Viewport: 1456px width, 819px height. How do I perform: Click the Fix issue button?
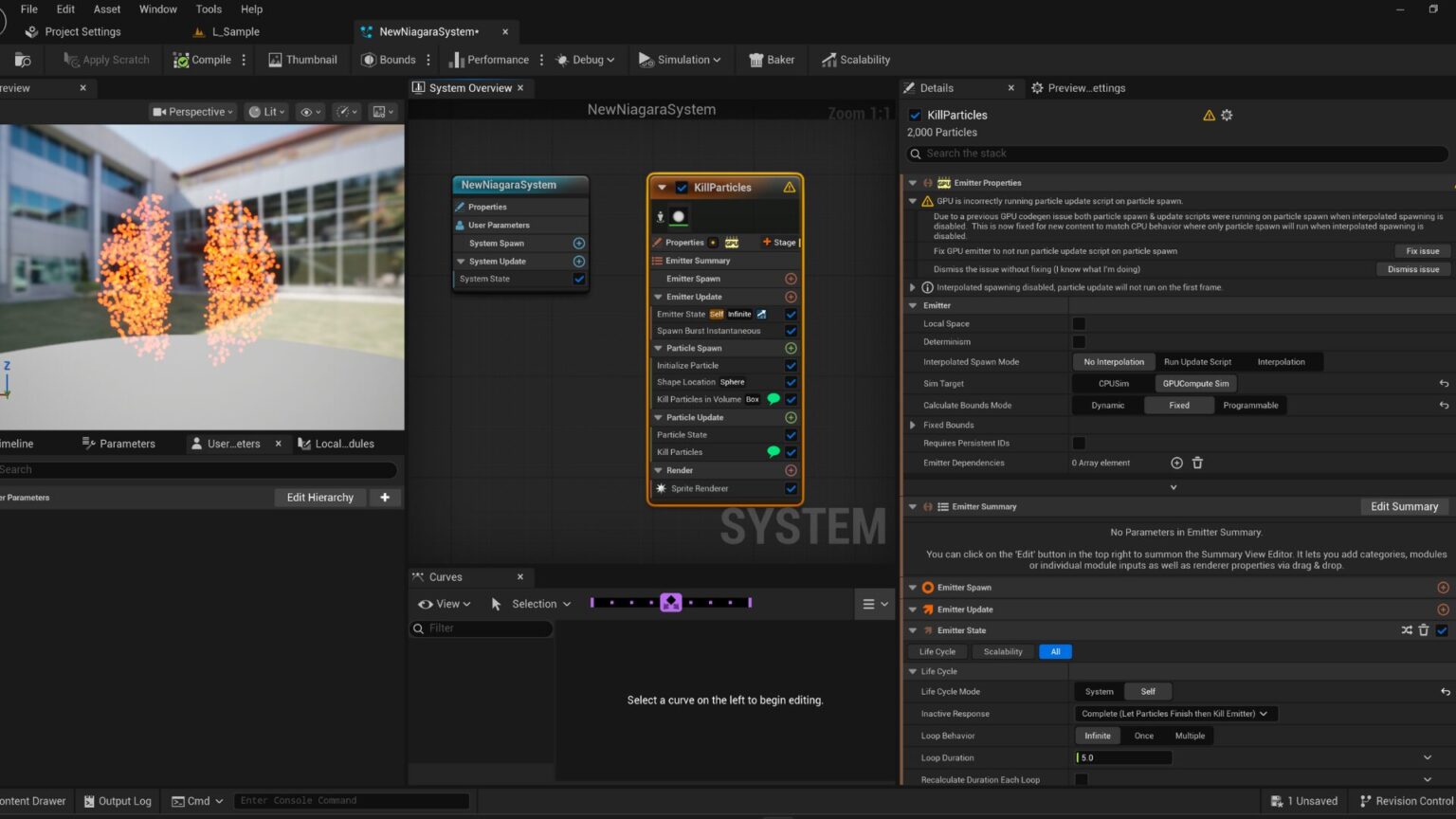coord(1421,250)
